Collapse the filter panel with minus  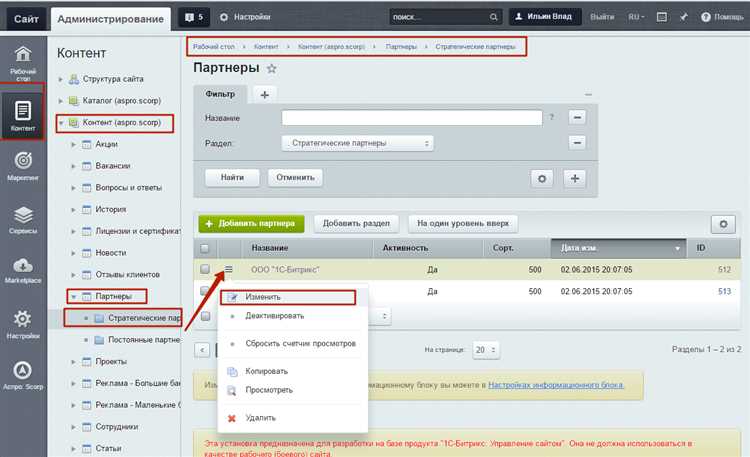point(588,95)
